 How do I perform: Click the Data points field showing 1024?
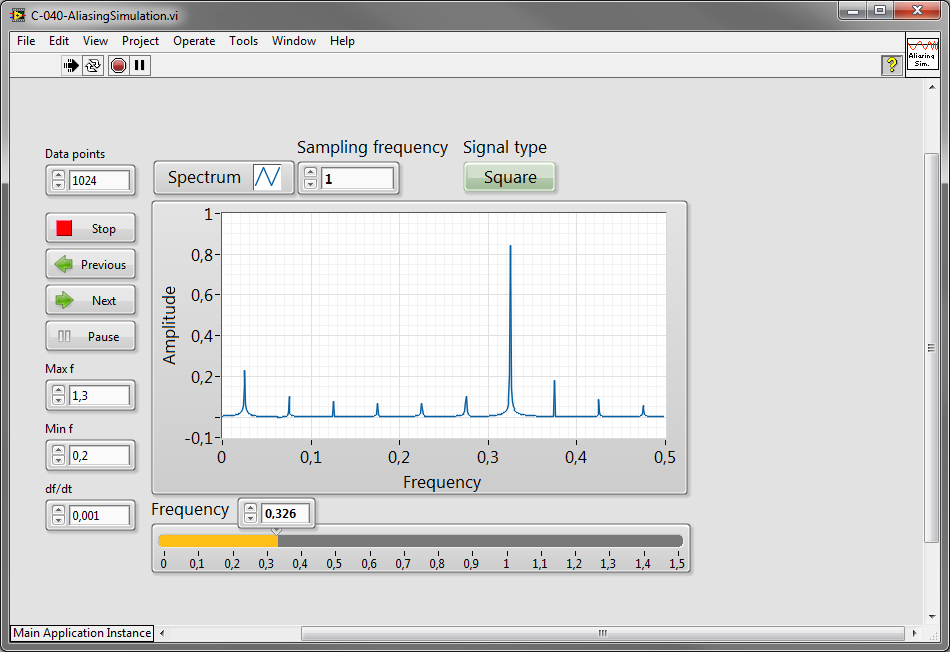point(99,181)
